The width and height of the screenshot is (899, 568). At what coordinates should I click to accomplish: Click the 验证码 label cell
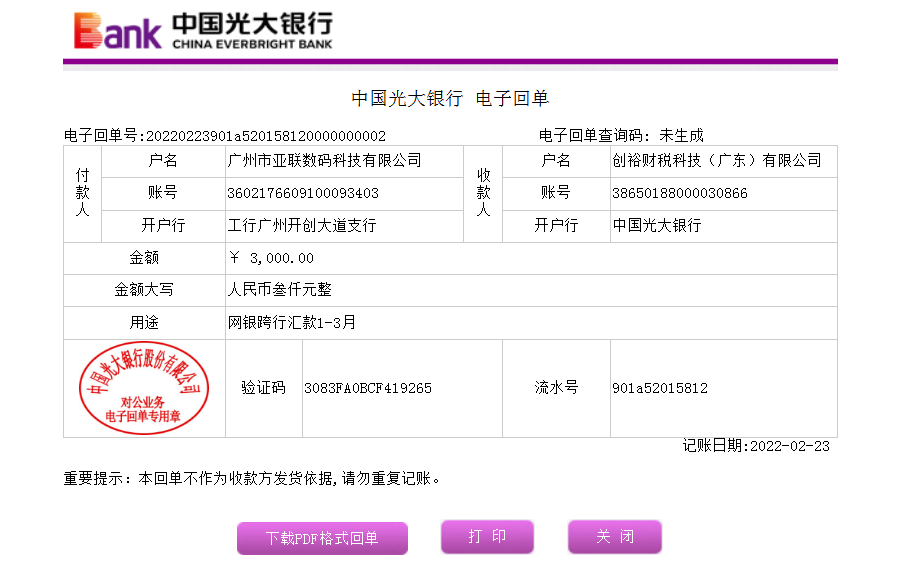point(264,389)
